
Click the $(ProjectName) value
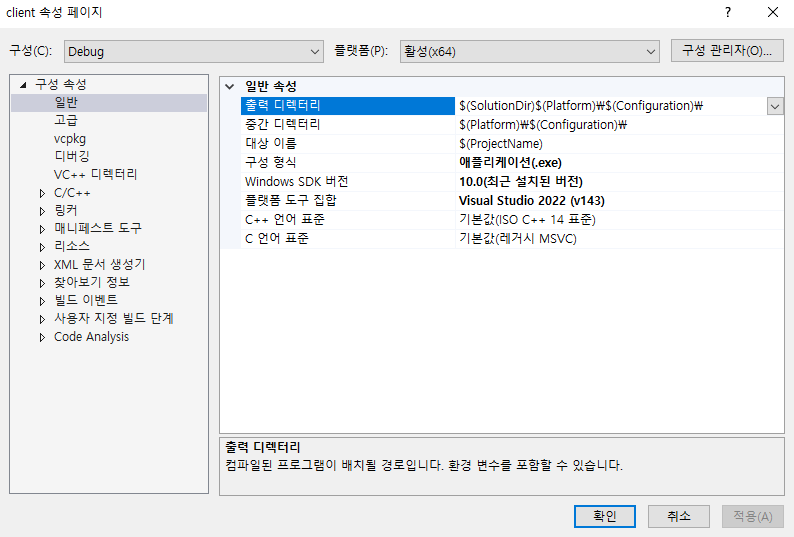click(x=501, y=144)
